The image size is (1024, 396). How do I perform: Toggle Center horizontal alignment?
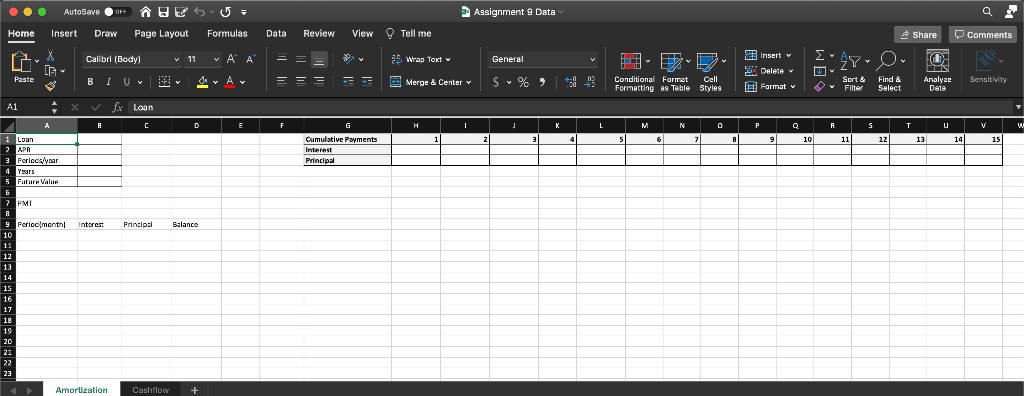300,82
